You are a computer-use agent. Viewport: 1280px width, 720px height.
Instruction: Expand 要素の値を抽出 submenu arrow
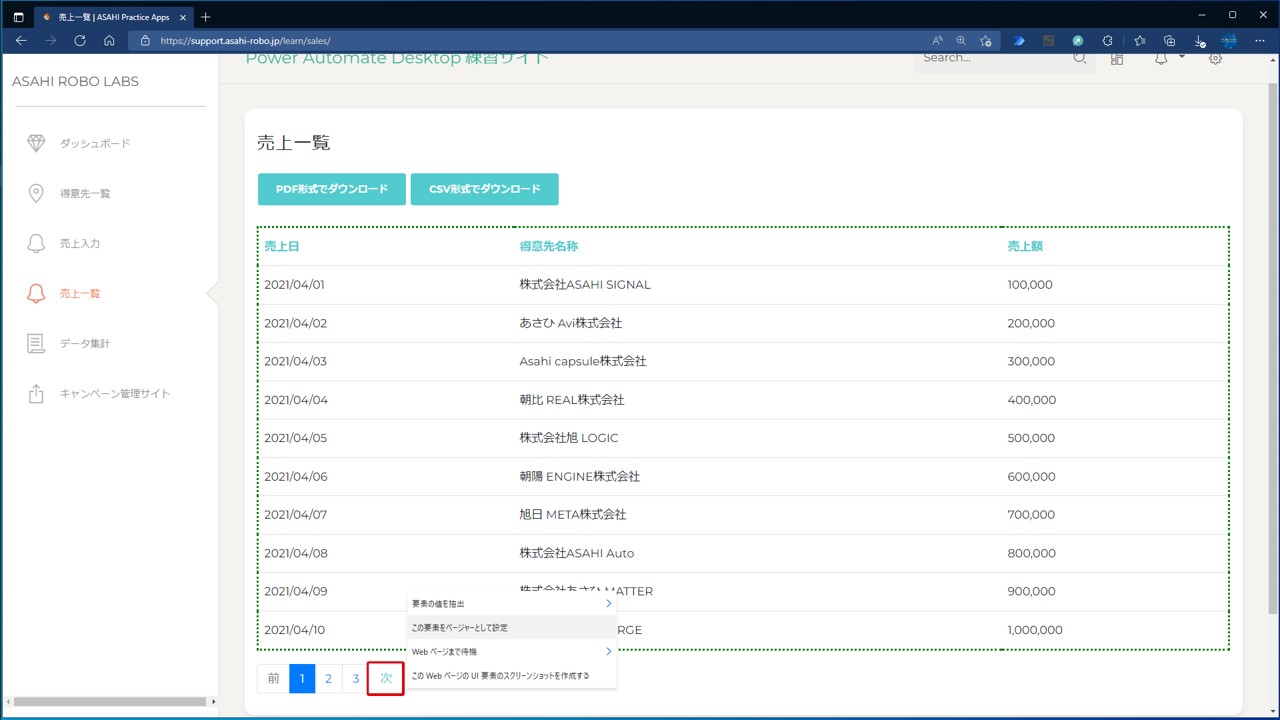608,603
